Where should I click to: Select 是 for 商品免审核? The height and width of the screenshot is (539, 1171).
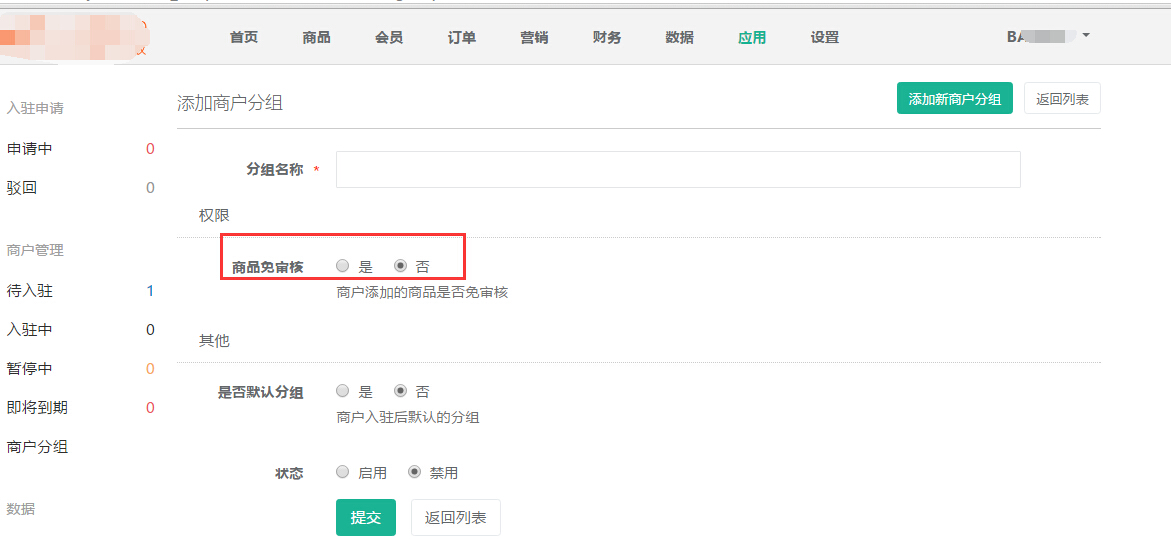pyautogui.click(x=343, y=266)
